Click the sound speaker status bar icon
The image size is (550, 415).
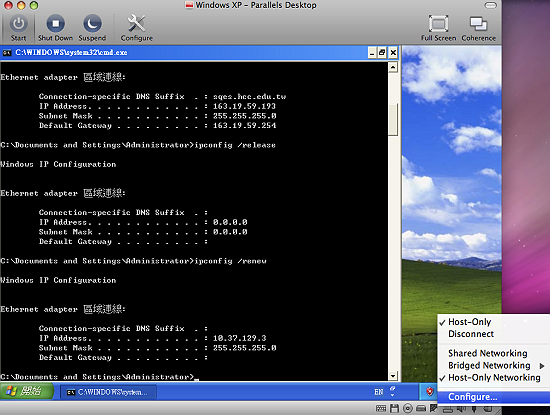[x=461, y=409]
